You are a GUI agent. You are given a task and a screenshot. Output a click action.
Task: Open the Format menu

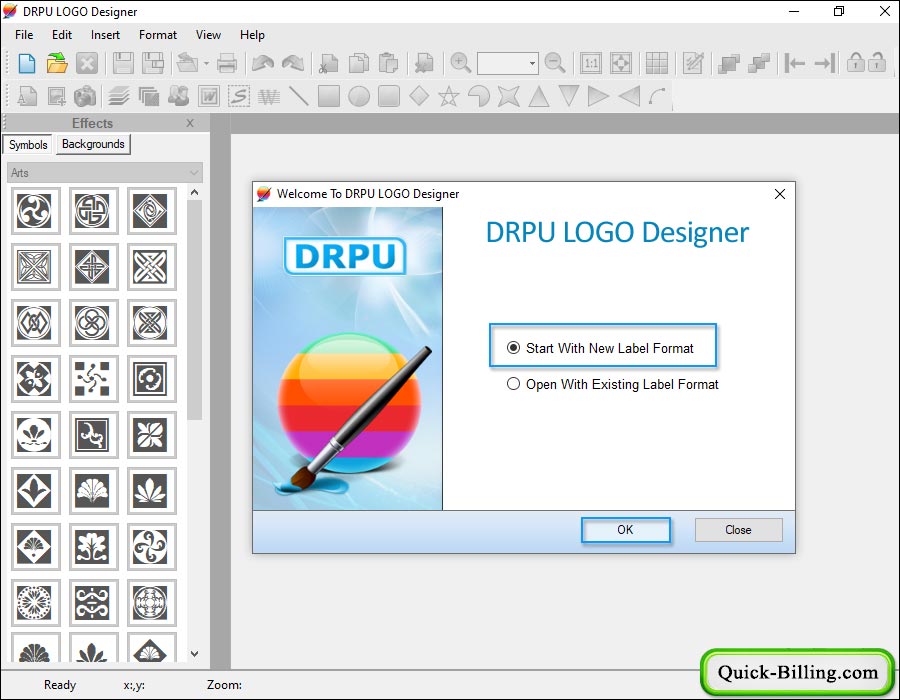158,35
